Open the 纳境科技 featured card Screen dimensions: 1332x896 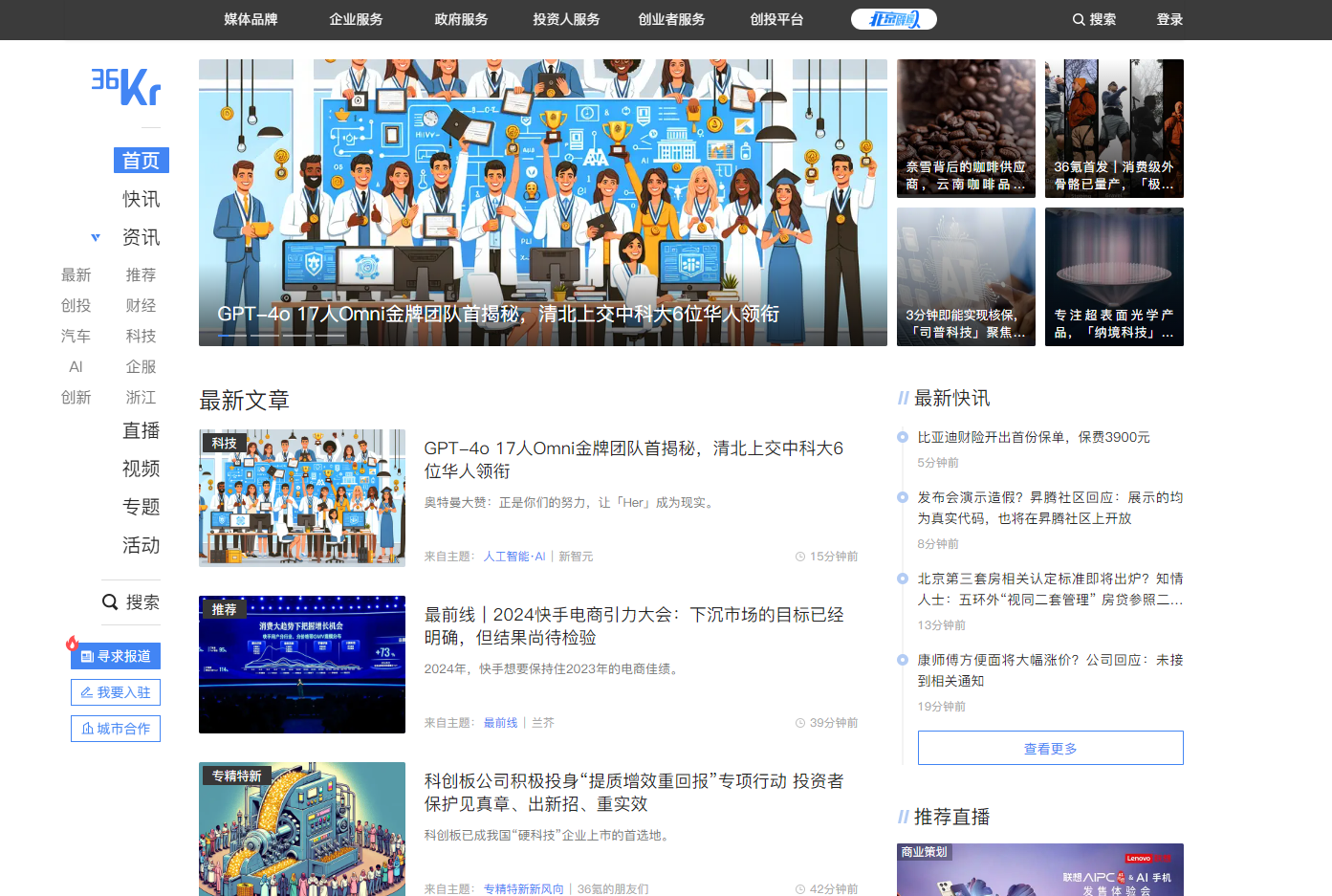1114,276
